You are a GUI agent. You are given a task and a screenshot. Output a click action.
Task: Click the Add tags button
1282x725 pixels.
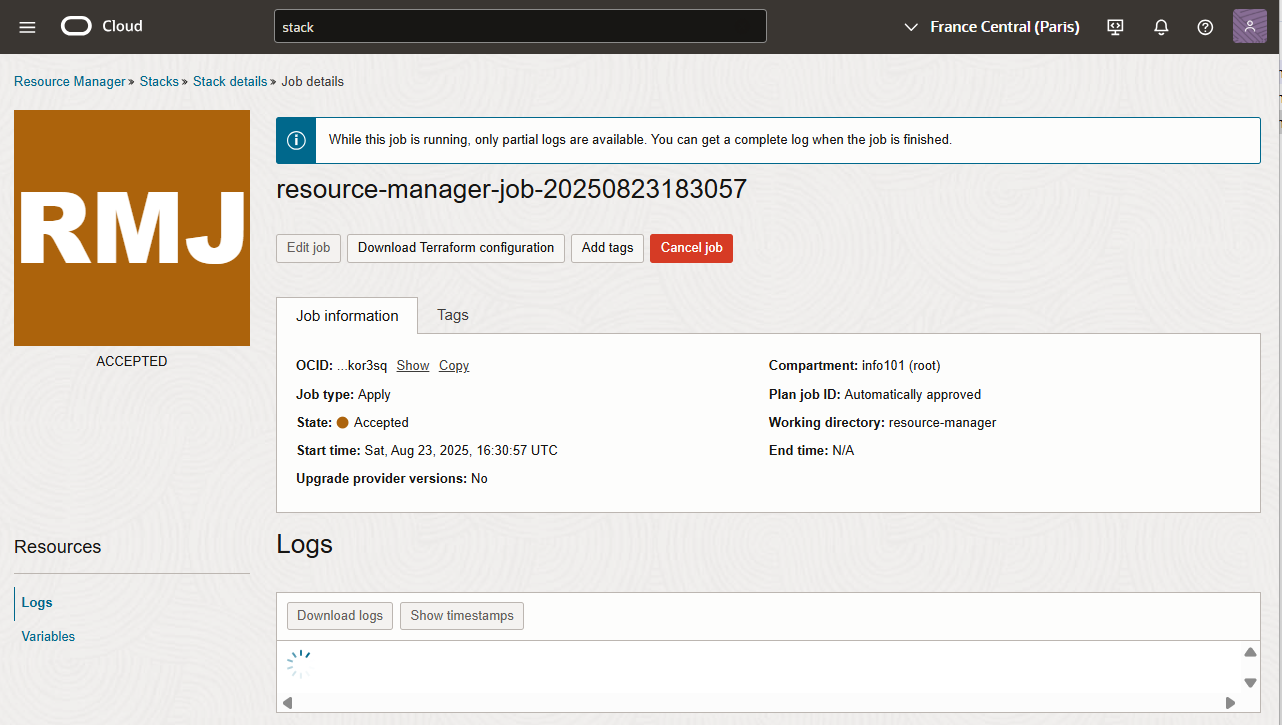(x=607, y=248)
